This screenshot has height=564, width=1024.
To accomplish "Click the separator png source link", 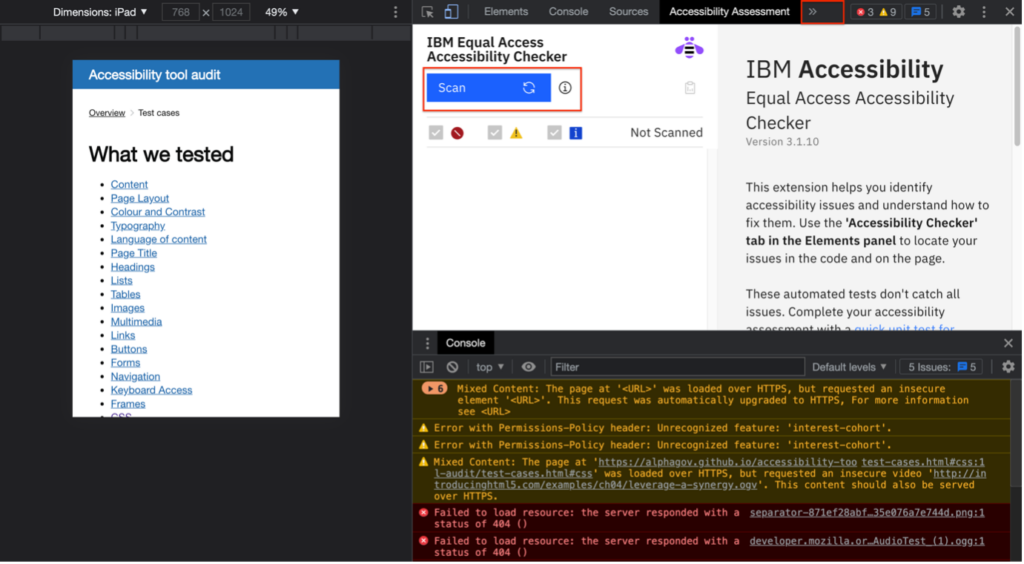I will point(867,513).
